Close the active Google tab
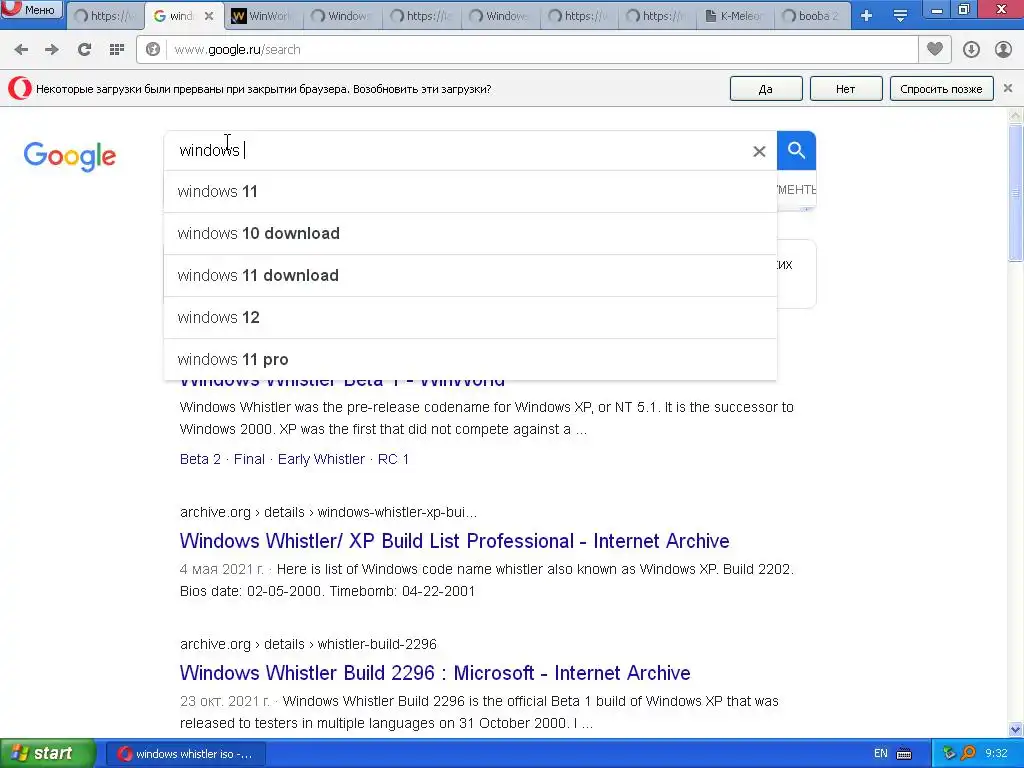The width and height of the screenshot is (1024, 768). (209, 16)
